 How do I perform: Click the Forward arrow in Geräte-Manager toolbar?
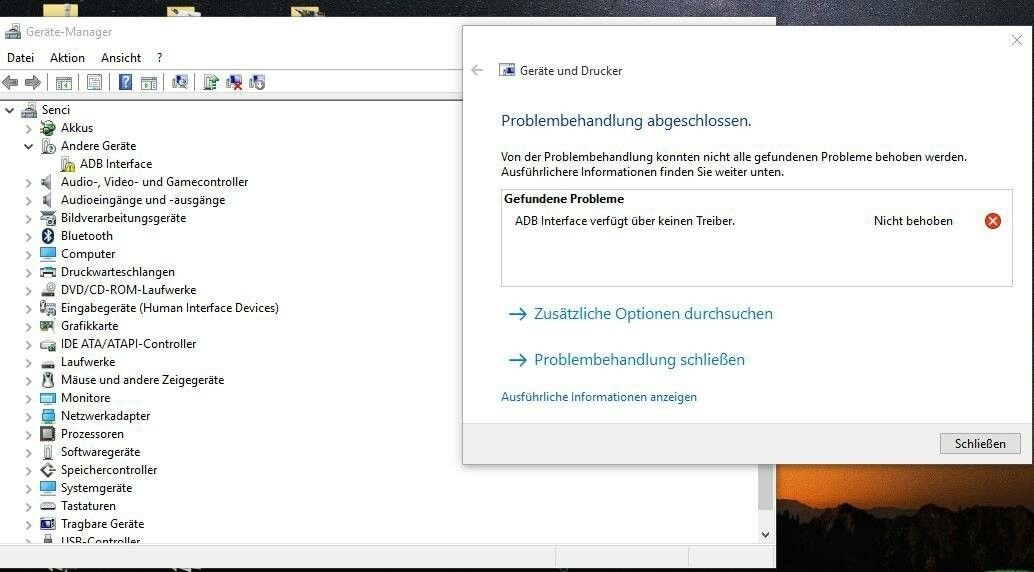pos(32,82)
